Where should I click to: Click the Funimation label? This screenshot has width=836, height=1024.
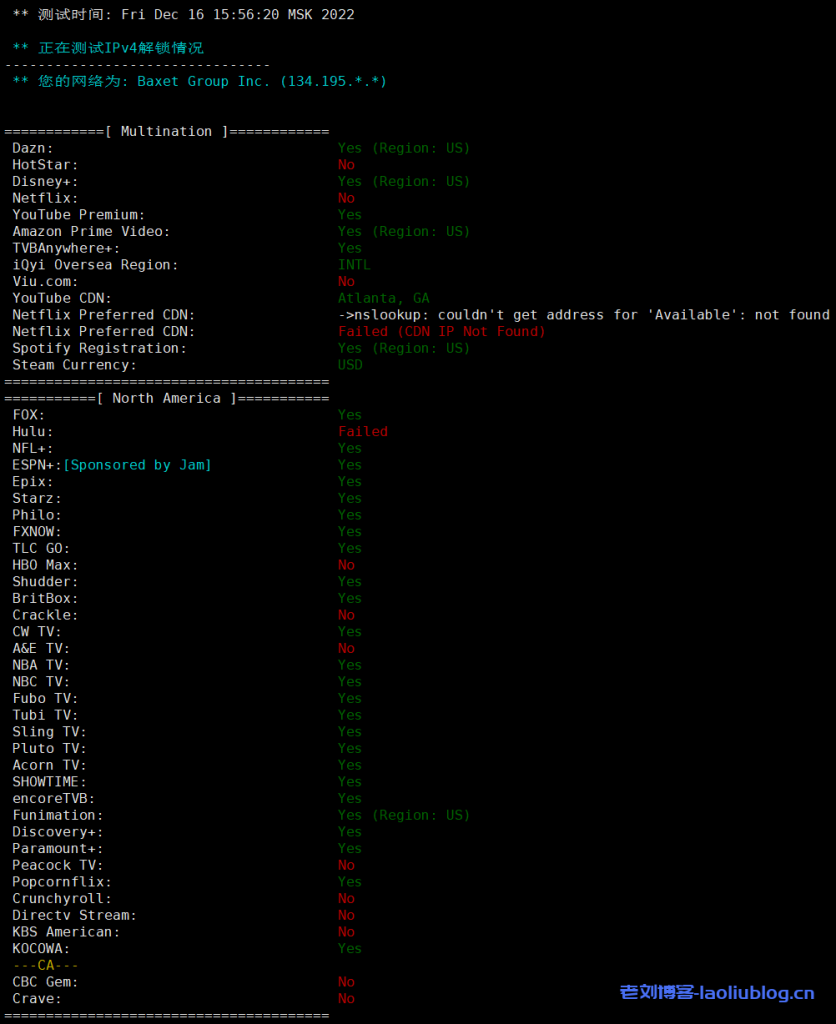58,815
